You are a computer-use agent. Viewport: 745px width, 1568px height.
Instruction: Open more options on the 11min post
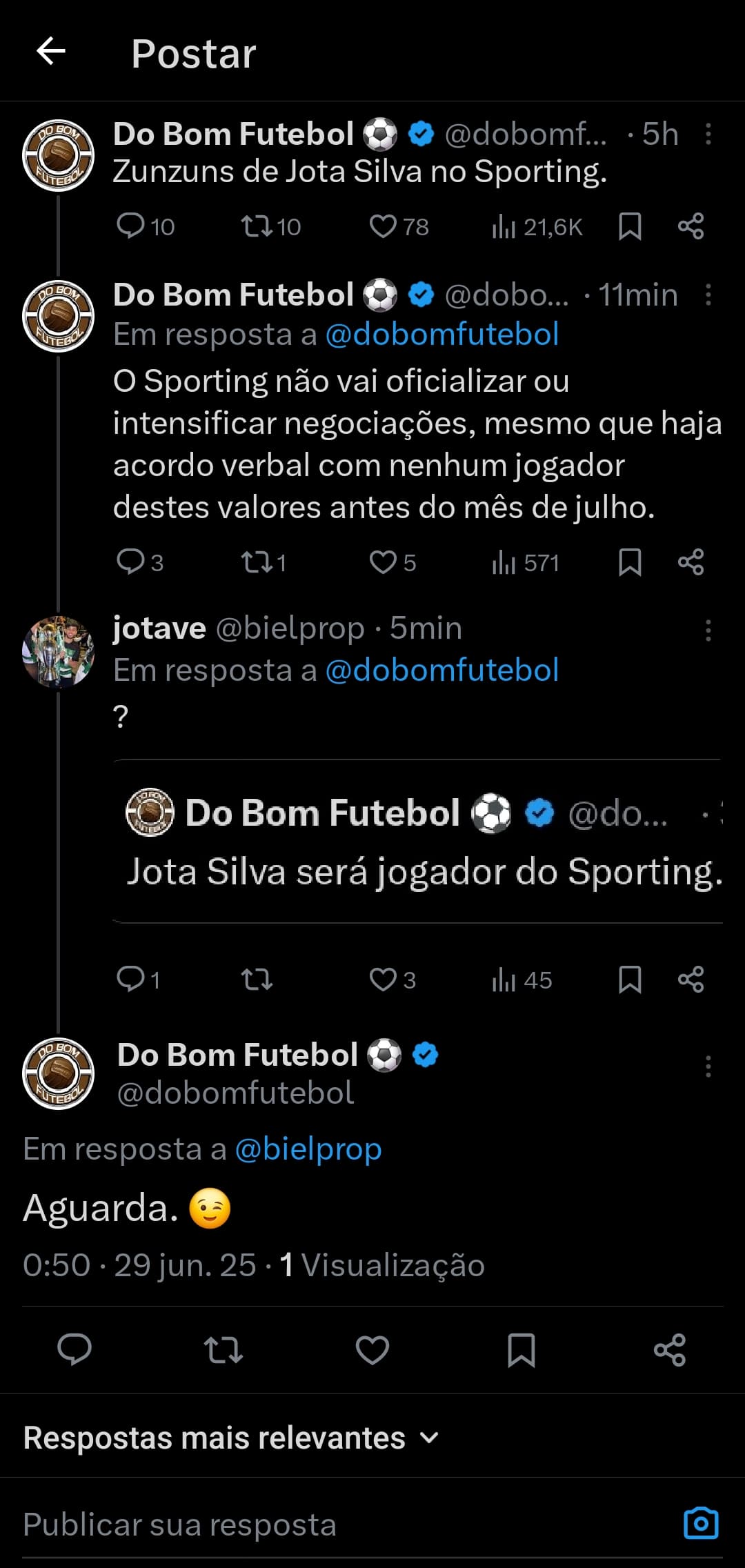pos(708,295)
